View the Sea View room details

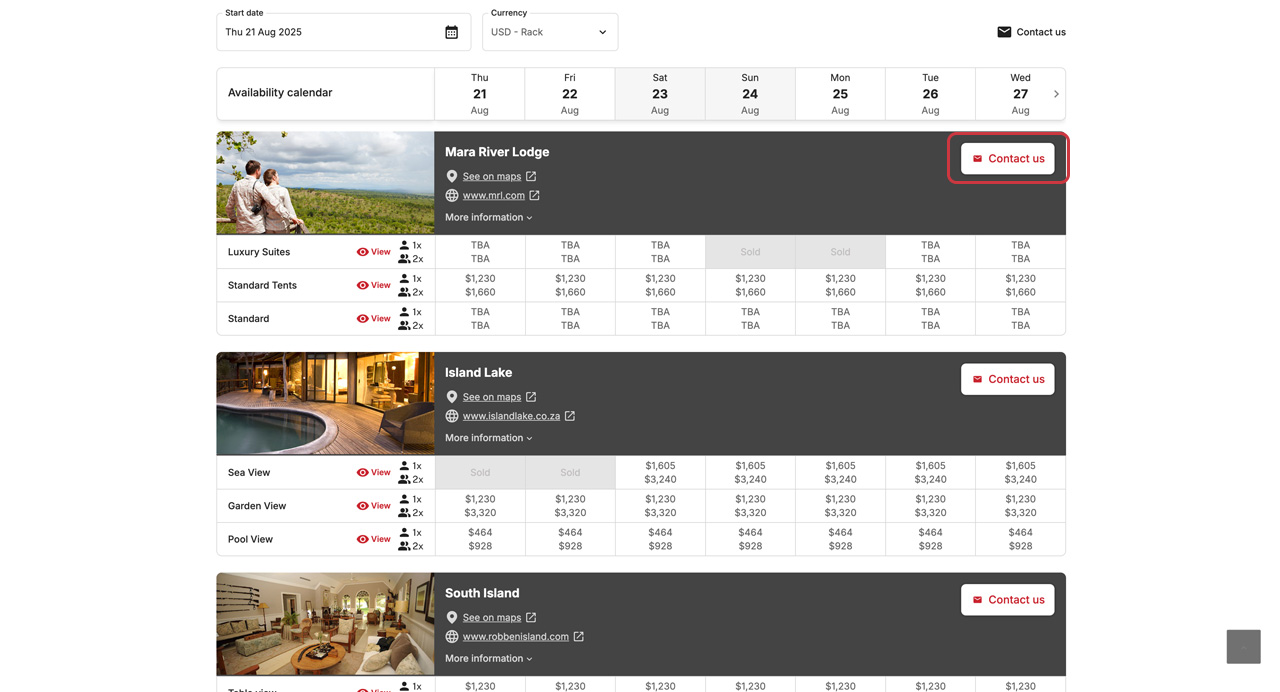(x=373, y=473)
